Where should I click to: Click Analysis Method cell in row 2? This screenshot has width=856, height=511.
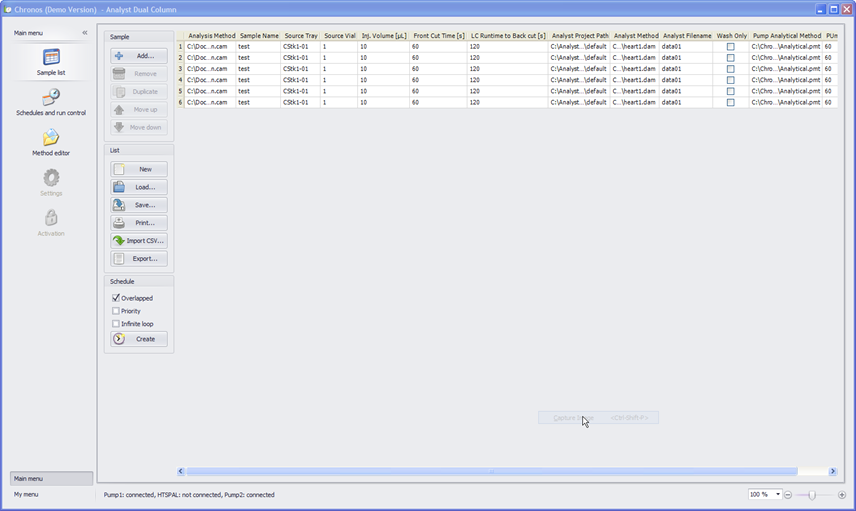[x=210, y=58]
